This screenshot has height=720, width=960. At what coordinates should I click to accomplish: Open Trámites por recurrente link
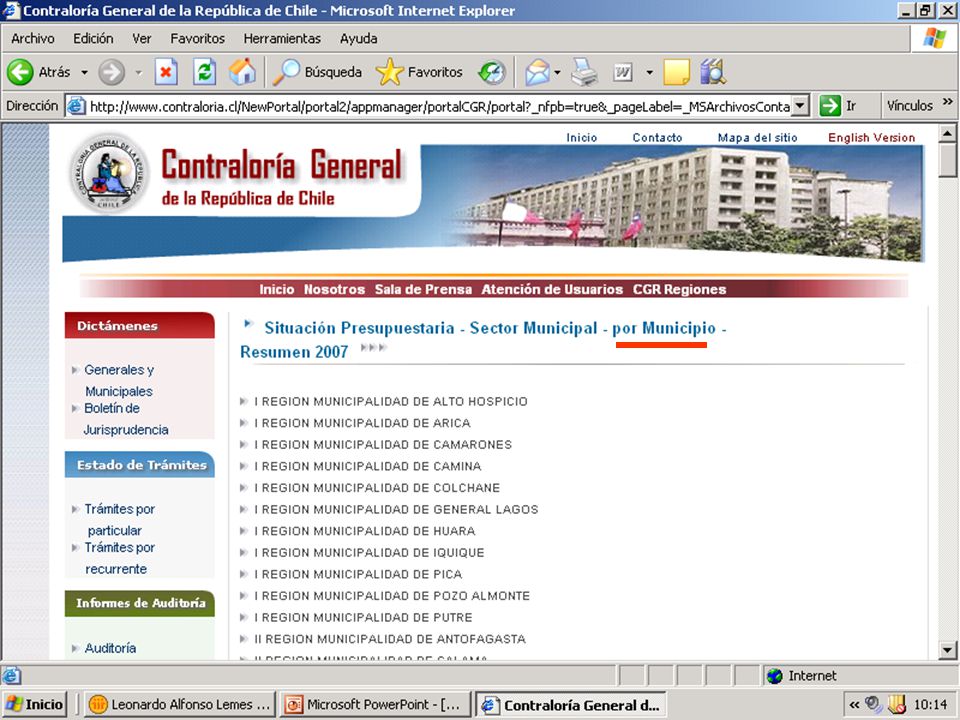coord(119,558)
